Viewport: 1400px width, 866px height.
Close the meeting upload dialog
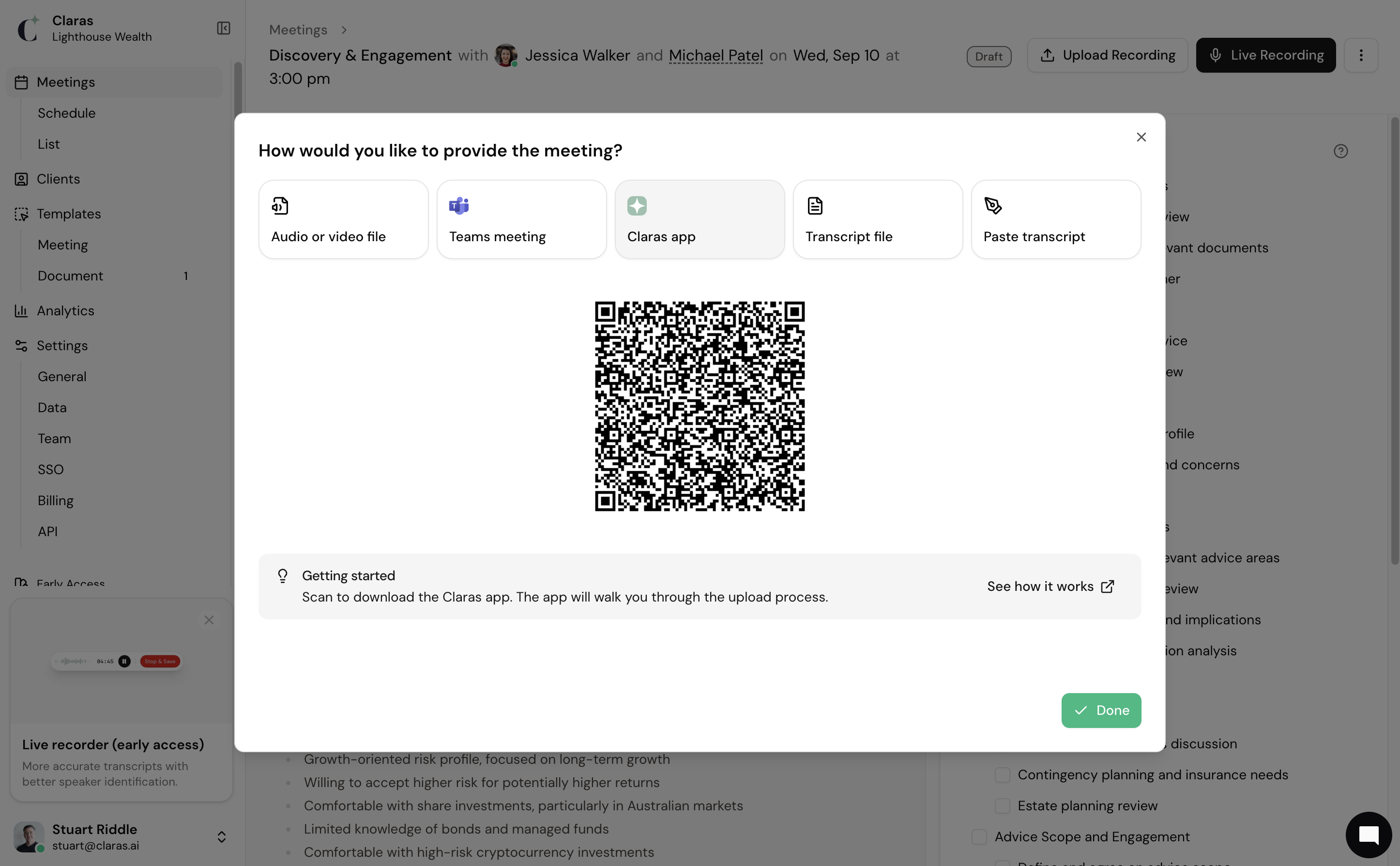(x=1141, y=137)
